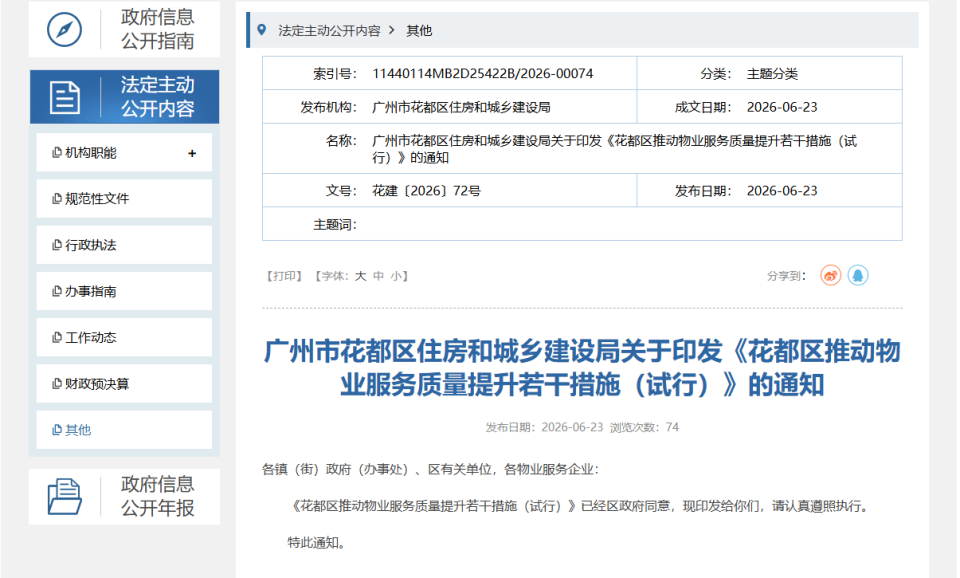The width and height of the screenshot is (960, 578).
Task: Click 其他 in the breadcrumb
Action: pos(419,31)
